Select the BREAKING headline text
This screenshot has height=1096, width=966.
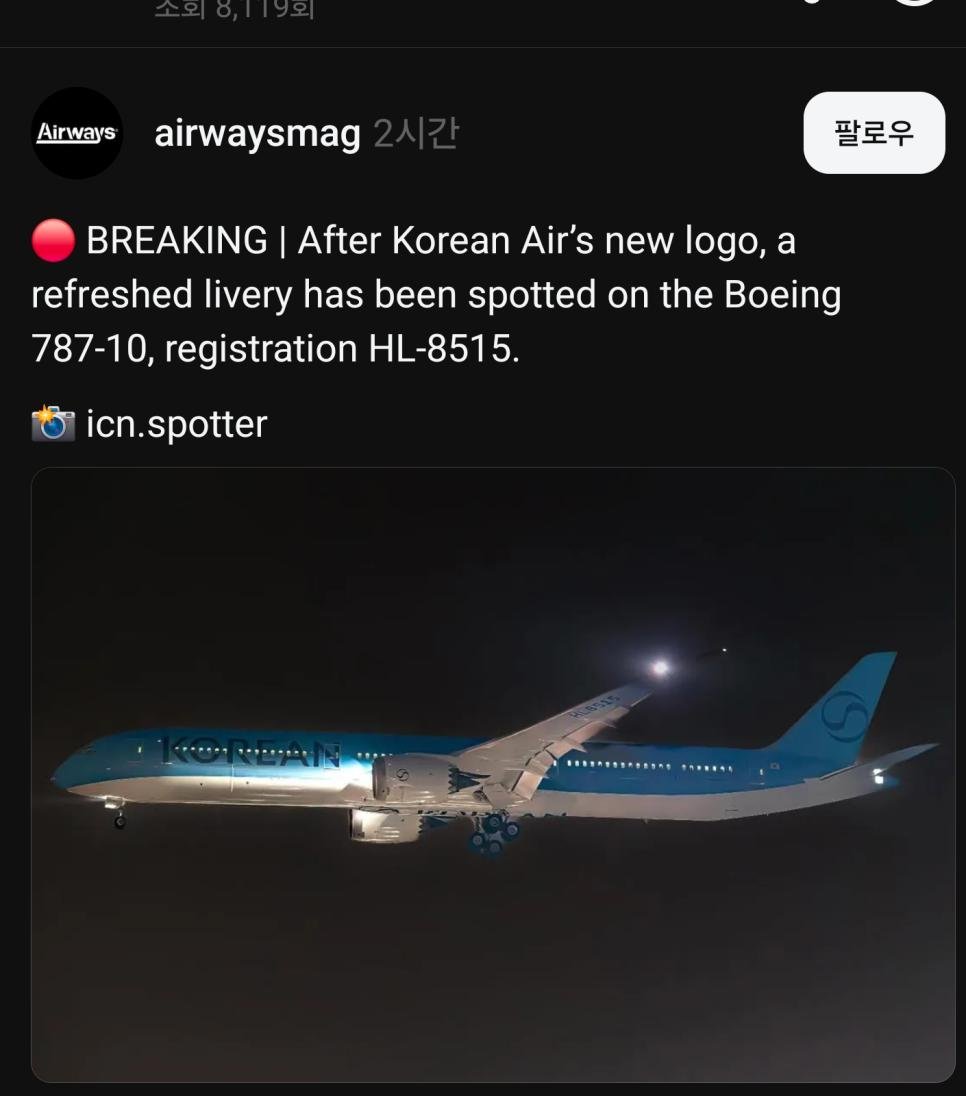[177, 240]
